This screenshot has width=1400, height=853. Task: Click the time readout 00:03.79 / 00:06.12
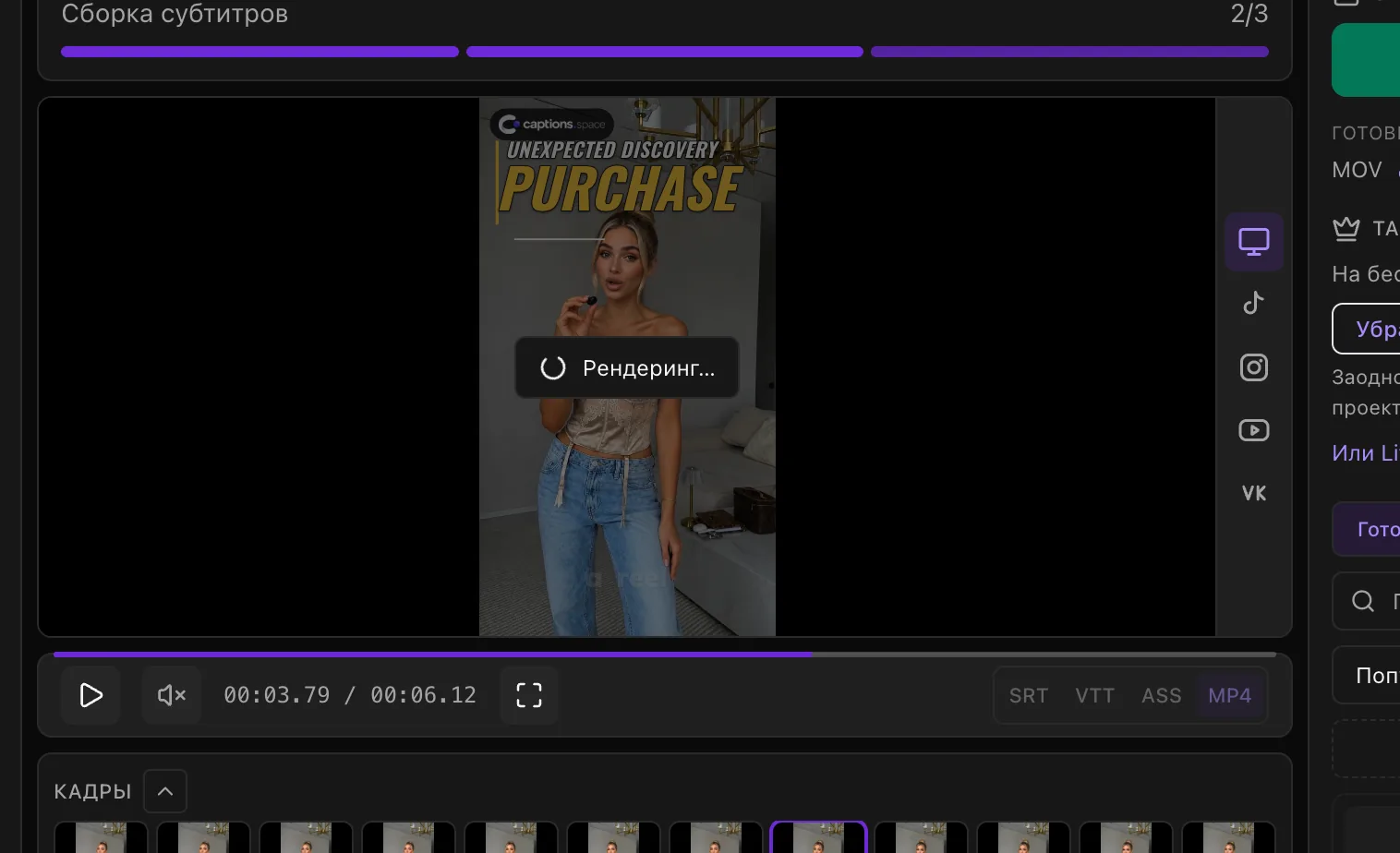pyautogui.click(x=350, y=695)
